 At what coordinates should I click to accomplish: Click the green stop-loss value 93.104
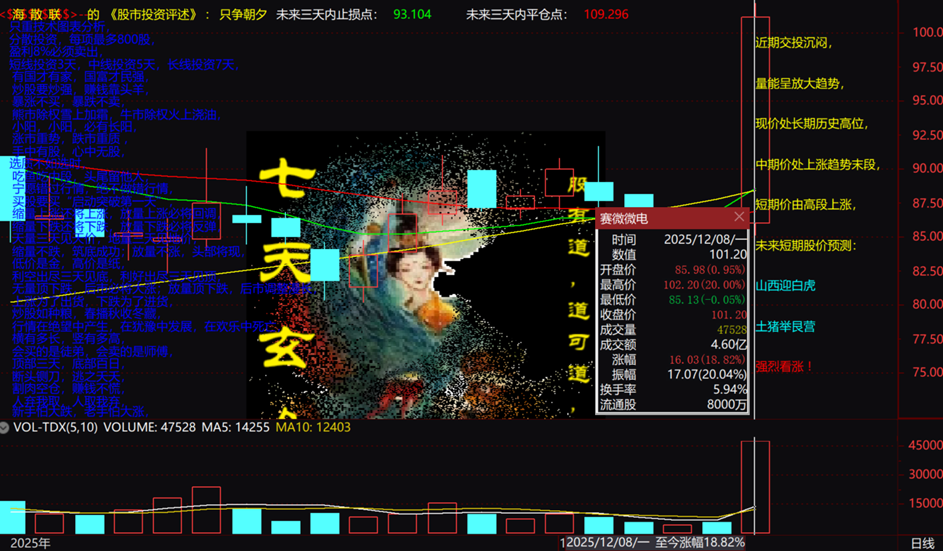(412, 14)
